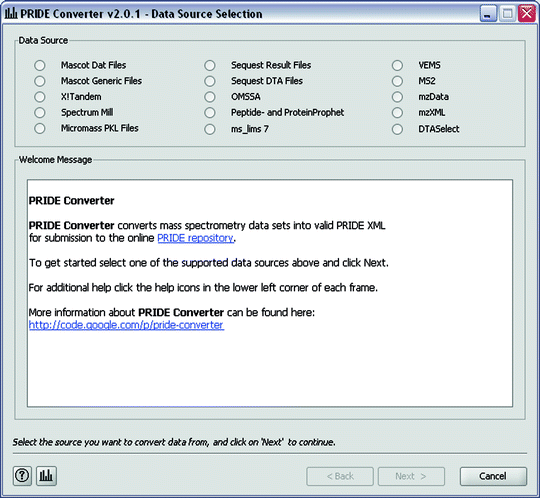Open the help question mark icon

pos(22,476)
